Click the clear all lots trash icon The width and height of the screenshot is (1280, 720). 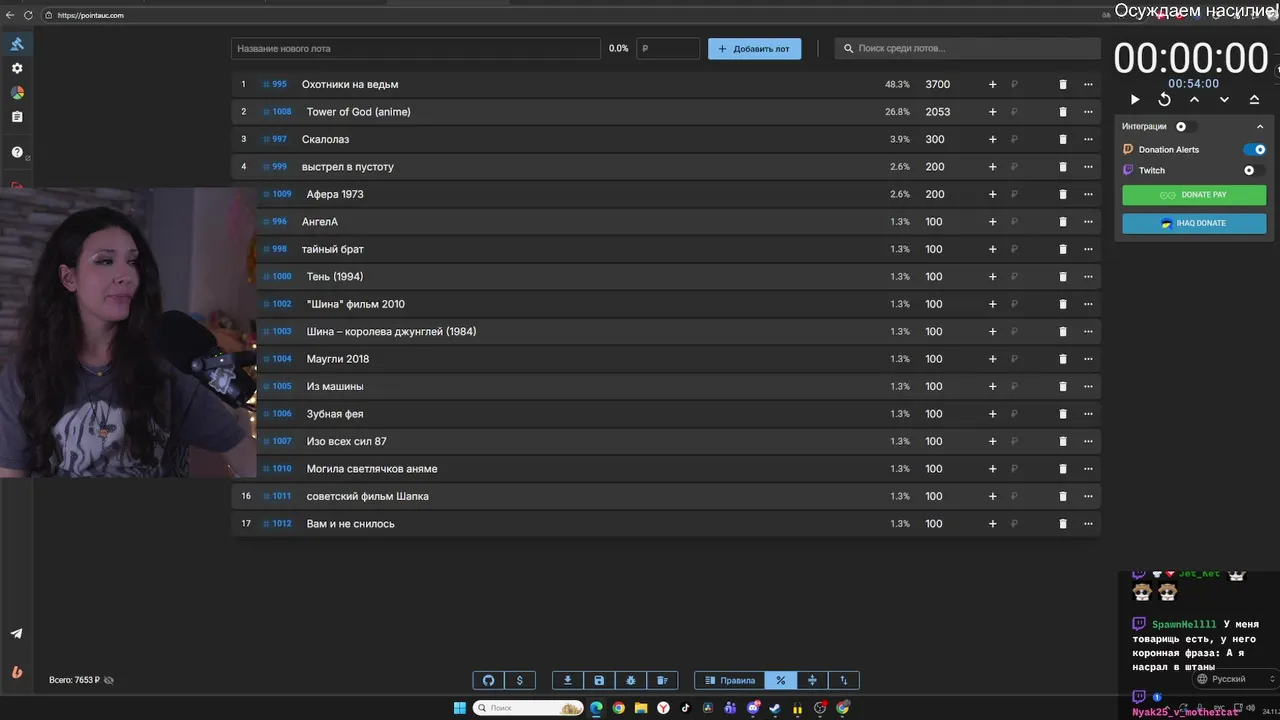662,680
